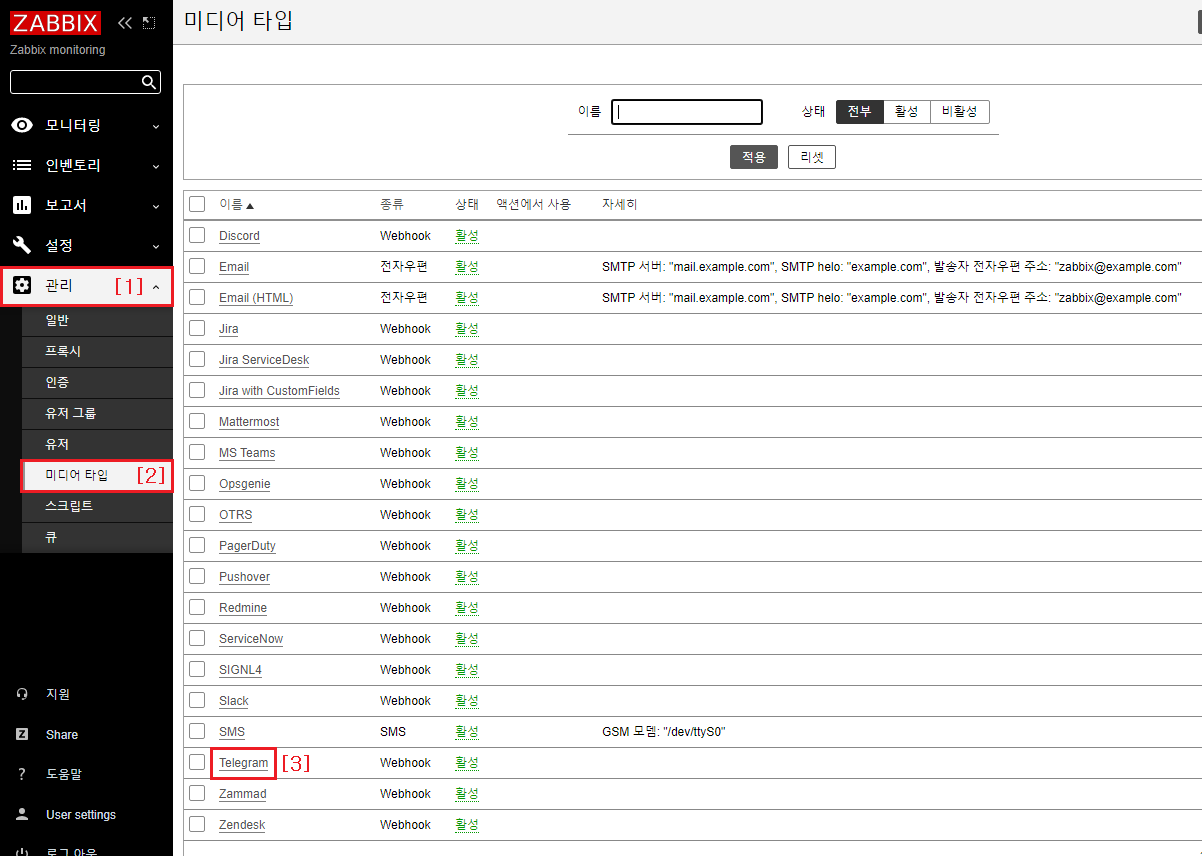Click the 관리 gear icon
Screen dimensions: 1202x856
coord(22,286)
